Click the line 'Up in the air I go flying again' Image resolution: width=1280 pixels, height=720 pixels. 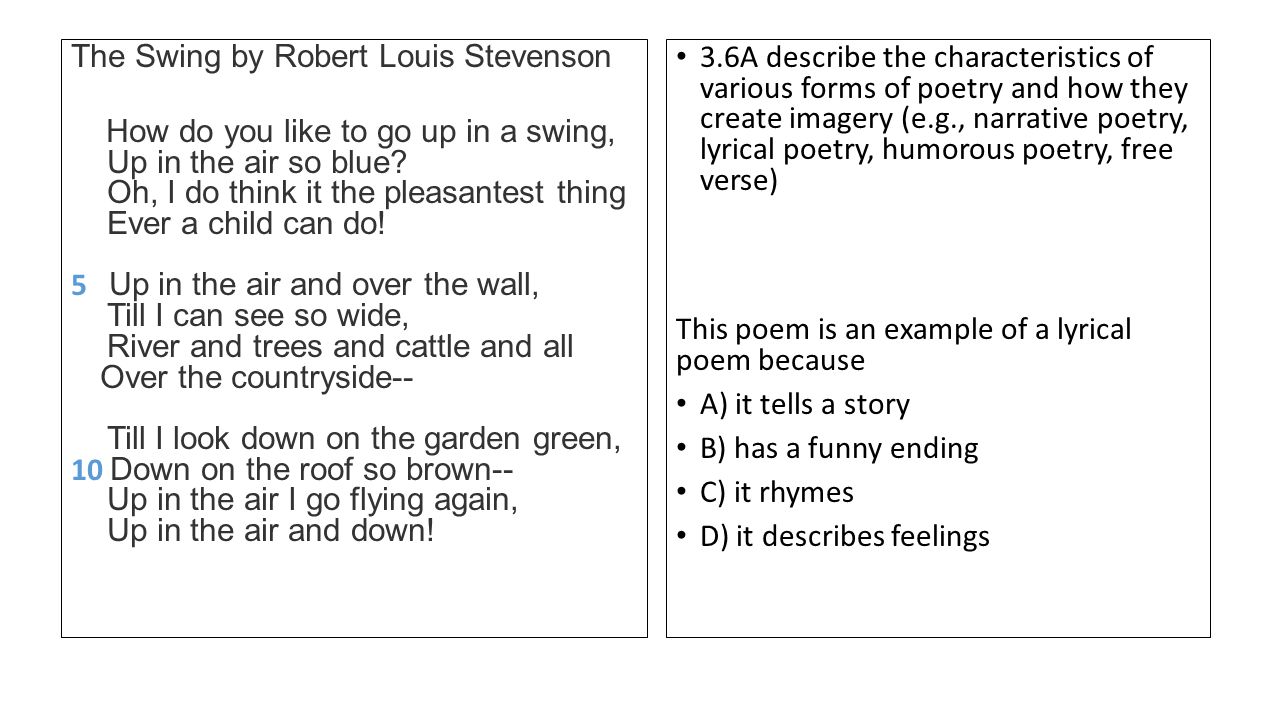coord(313,500)
